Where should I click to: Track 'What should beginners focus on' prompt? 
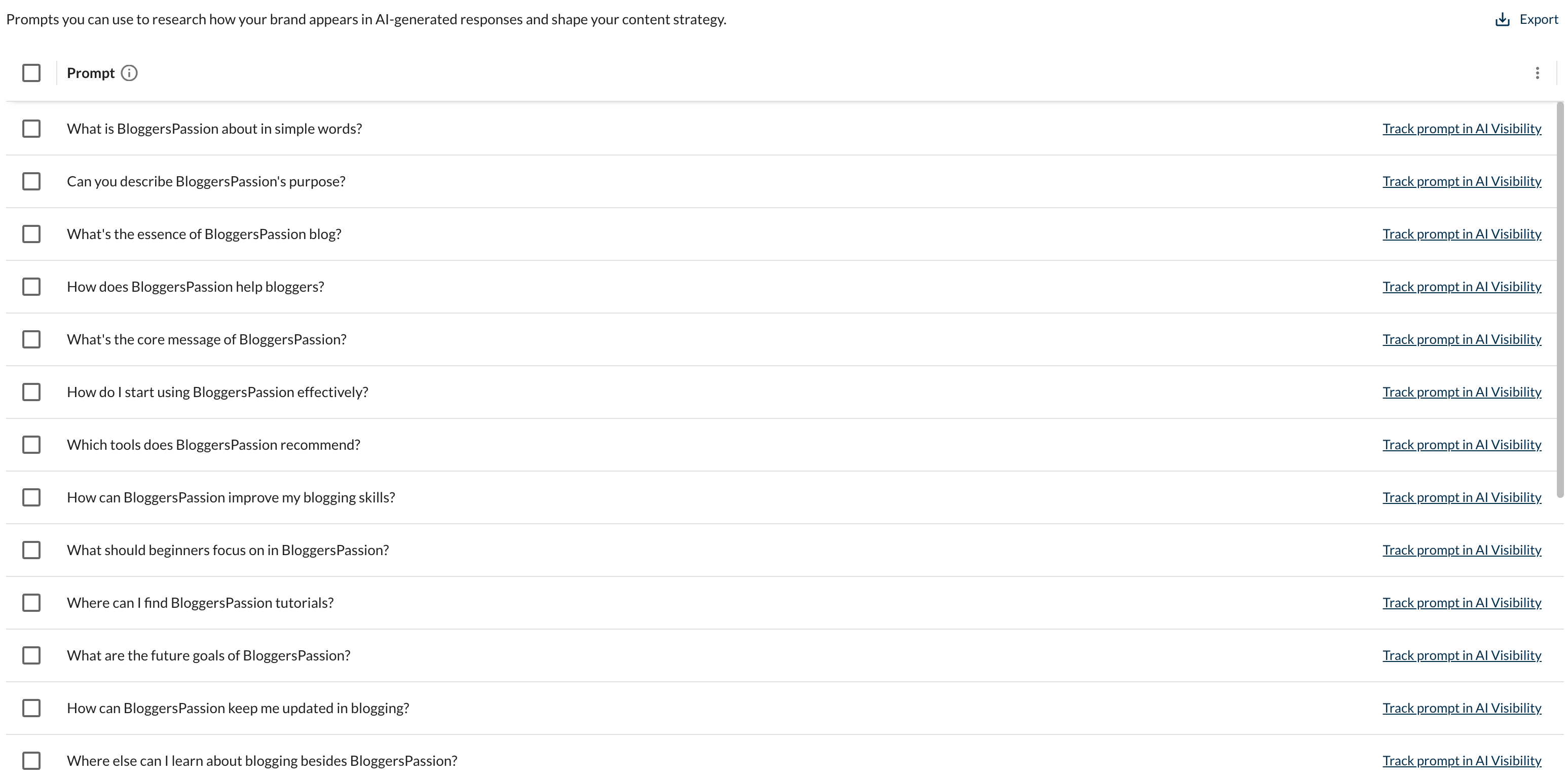click(x=1462, y=550)
